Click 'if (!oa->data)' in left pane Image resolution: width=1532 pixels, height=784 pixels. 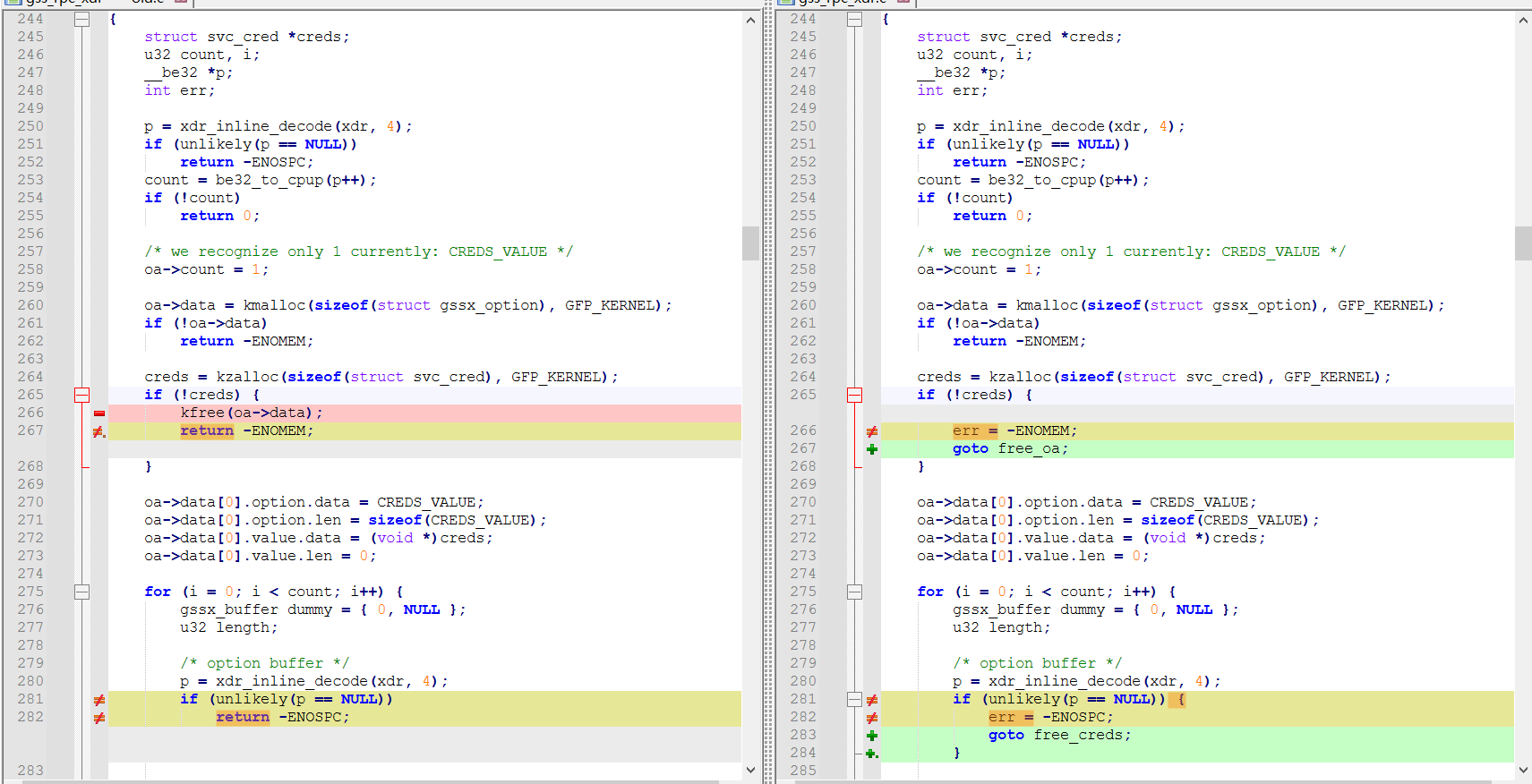tap(206, 323)
